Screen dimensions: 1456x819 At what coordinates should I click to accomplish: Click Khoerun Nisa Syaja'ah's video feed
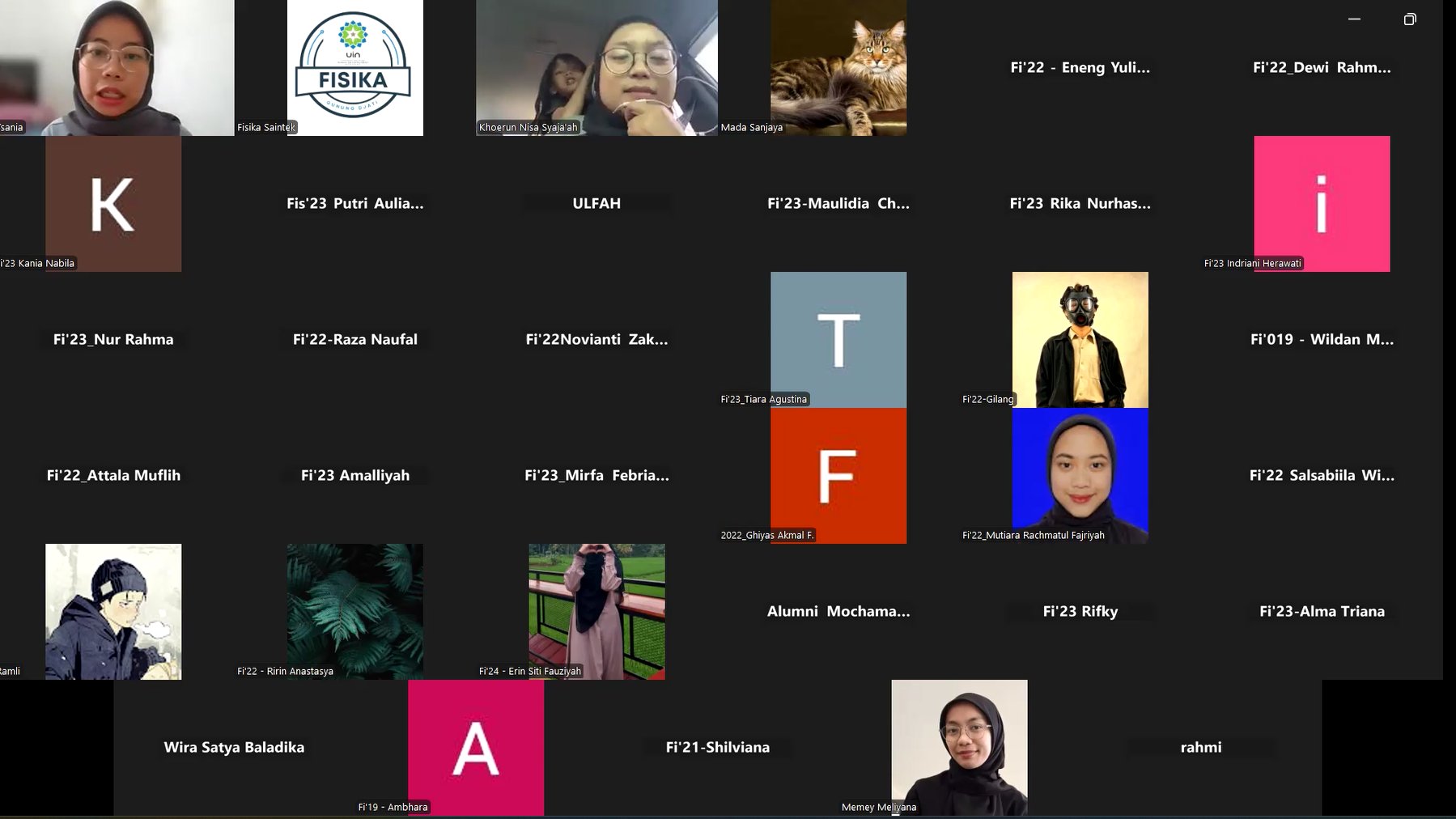[x=596, y=68]
